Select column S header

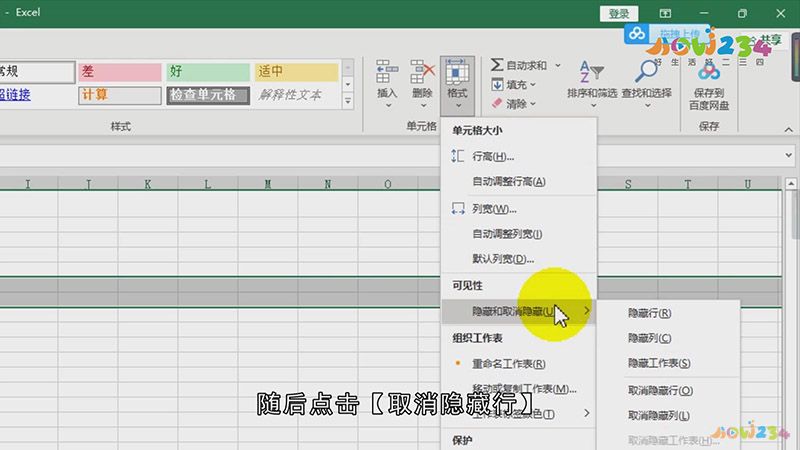click(628, 184)
